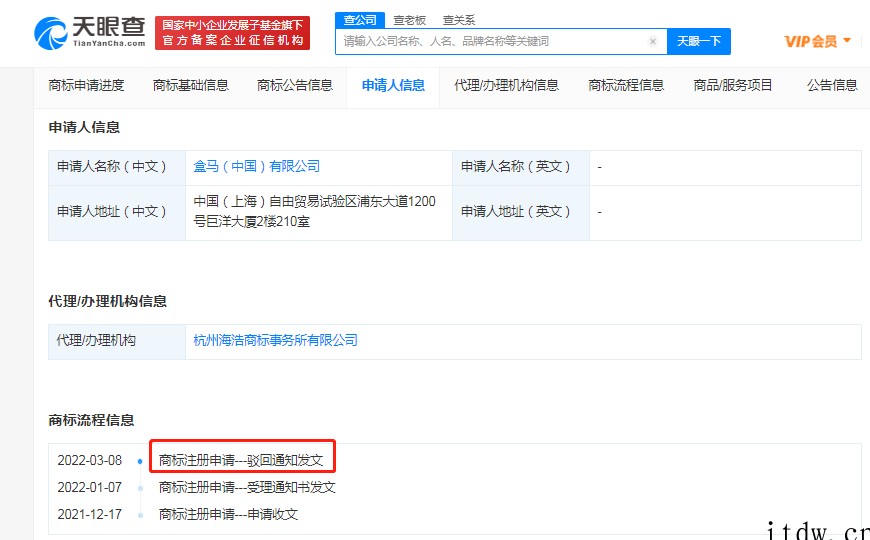Image resolution: width=870 pixels, height=540 pixels.
Task: Click the 2021-12-17 date entry
Action: point(90,514)
